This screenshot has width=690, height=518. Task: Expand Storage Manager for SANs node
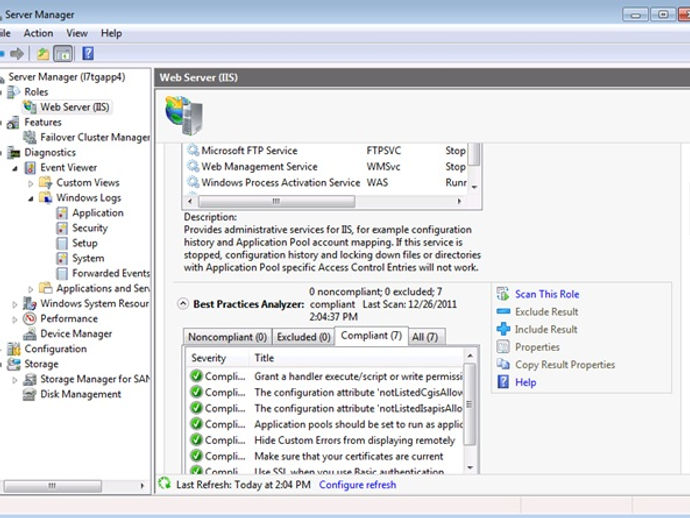[15, 379]
